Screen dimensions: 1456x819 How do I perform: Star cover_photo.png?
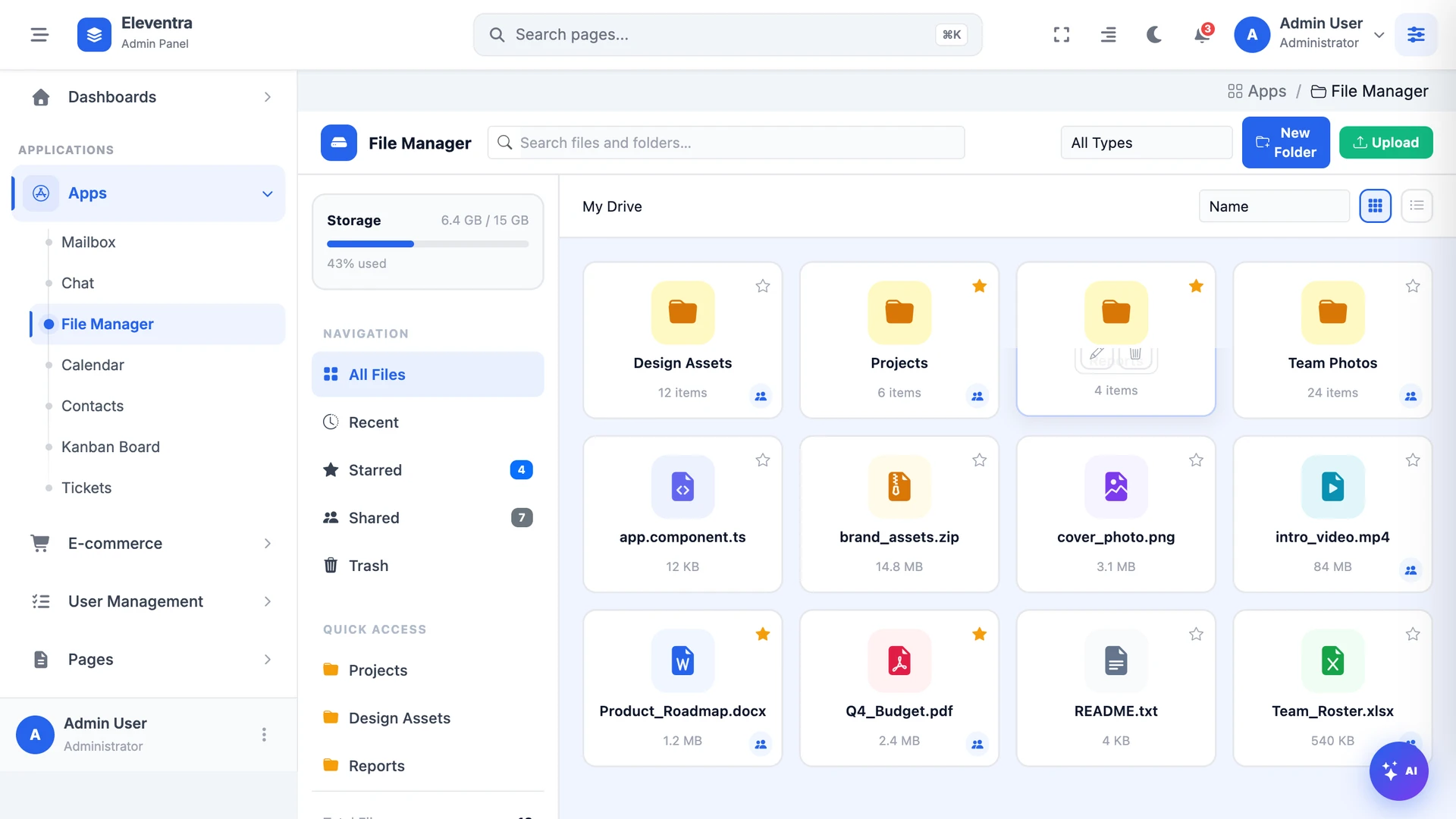pyautogui.click(x=1196, y=460)
